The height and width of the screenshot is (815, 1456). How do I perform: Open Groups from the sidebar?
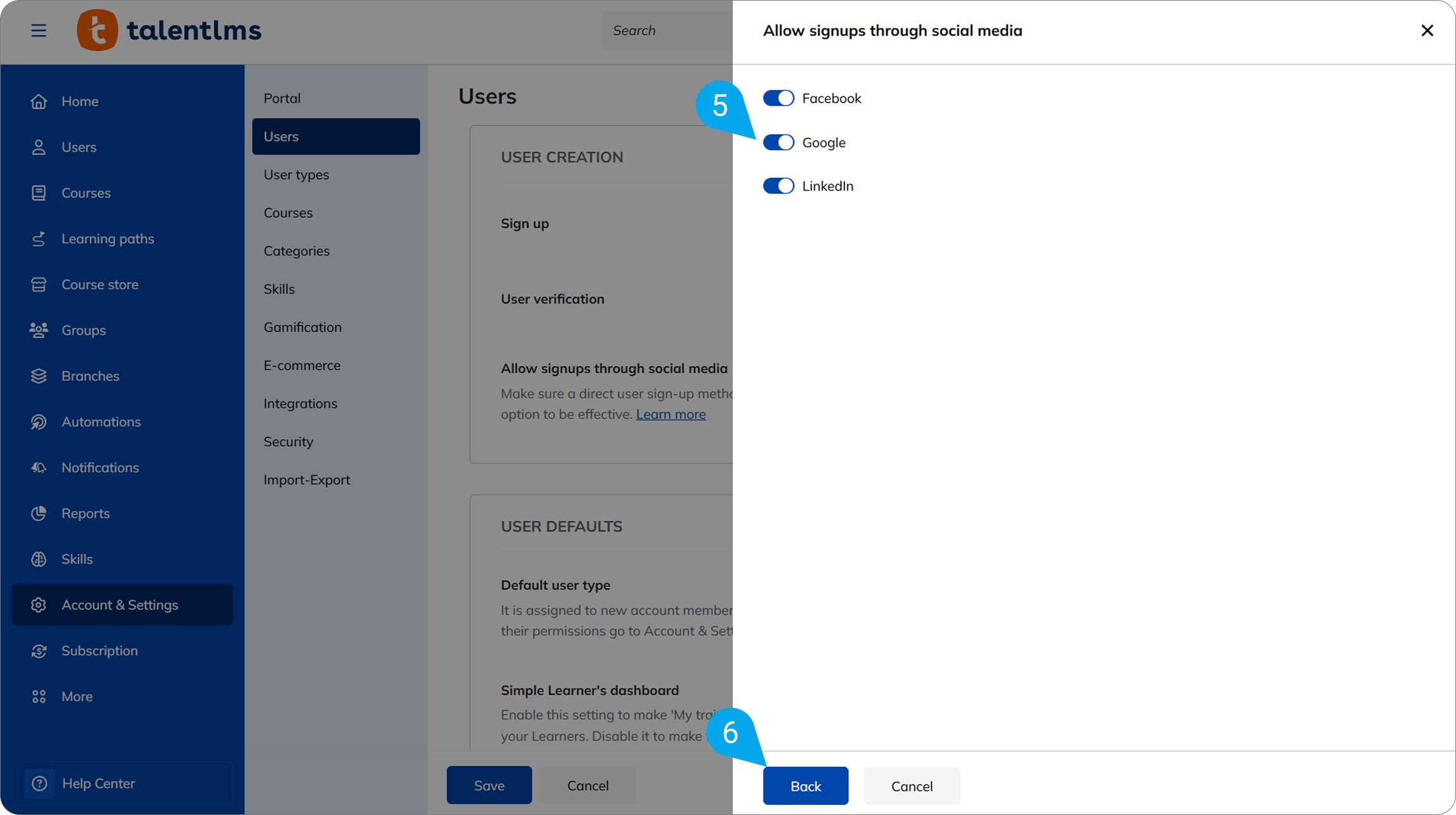coord(123,330)
